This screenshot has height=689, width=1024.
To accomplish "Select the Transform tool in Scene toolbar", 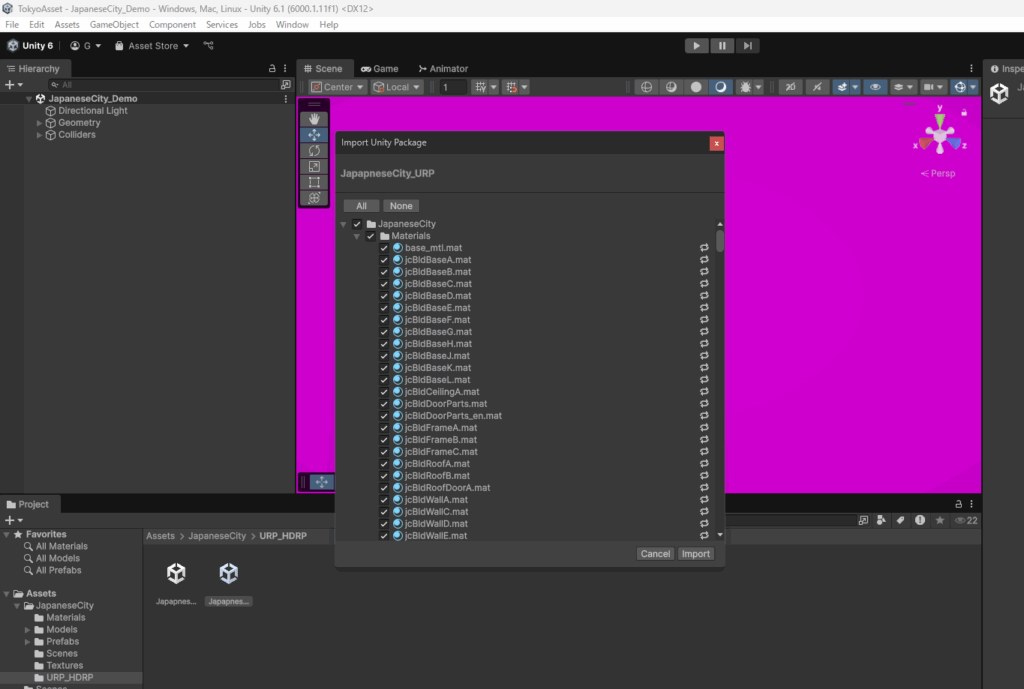I will click(x=314, y=198).
